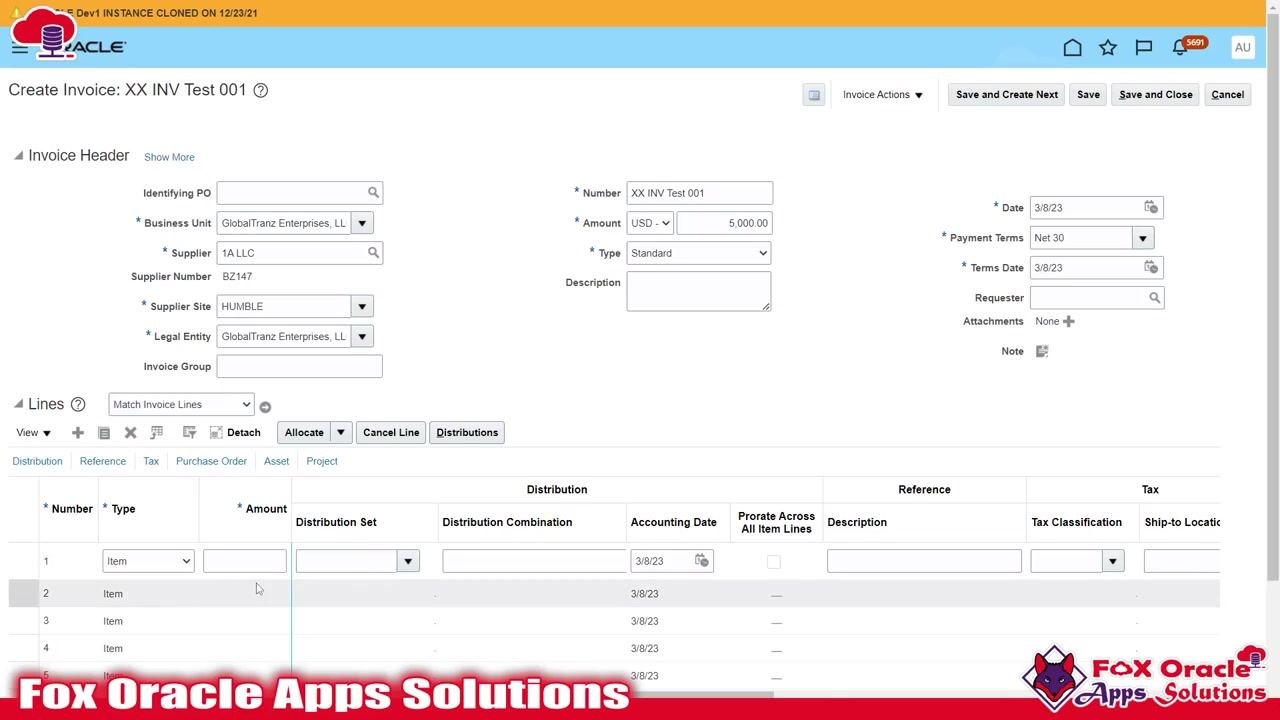
Task: Click the go arrow beside Match Invoice Lines
Action: [x=265, y=406]
